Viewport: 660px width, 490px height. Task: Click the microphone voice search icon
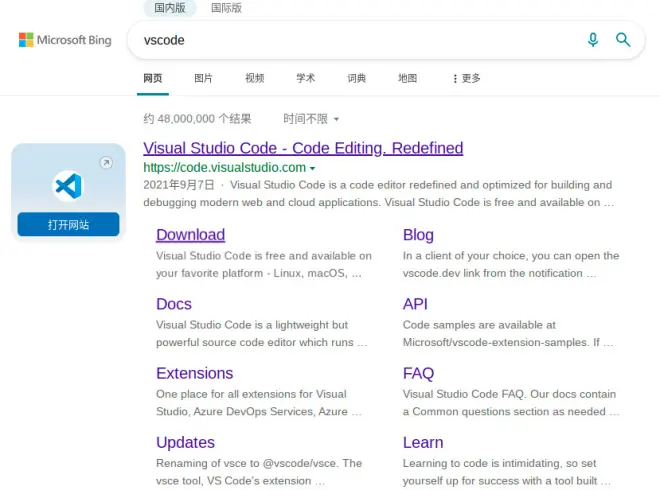pos(593,40)
